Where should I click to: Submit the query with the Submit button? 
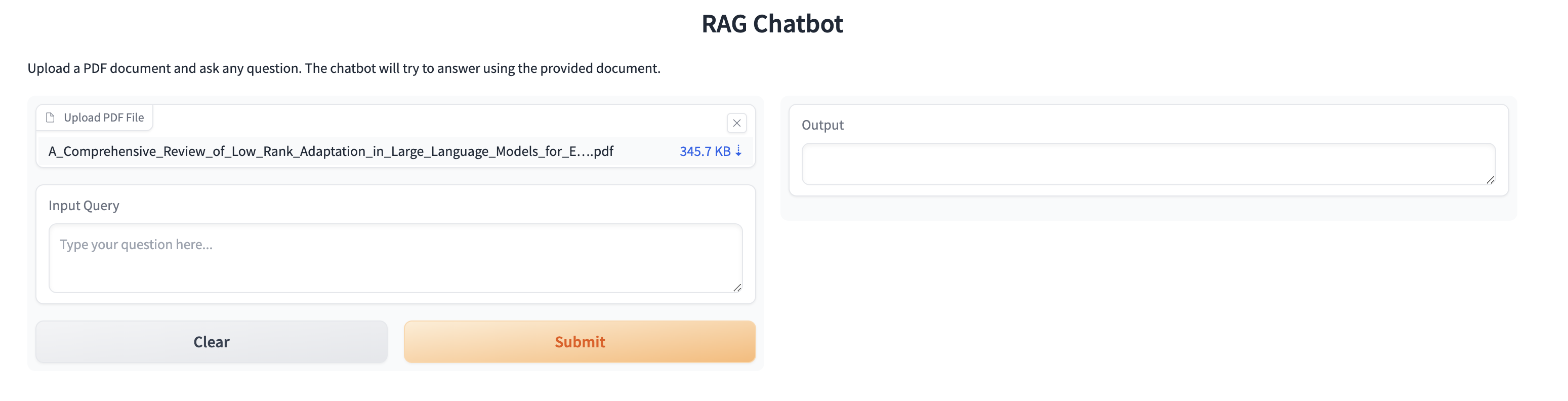coord(580,342)
